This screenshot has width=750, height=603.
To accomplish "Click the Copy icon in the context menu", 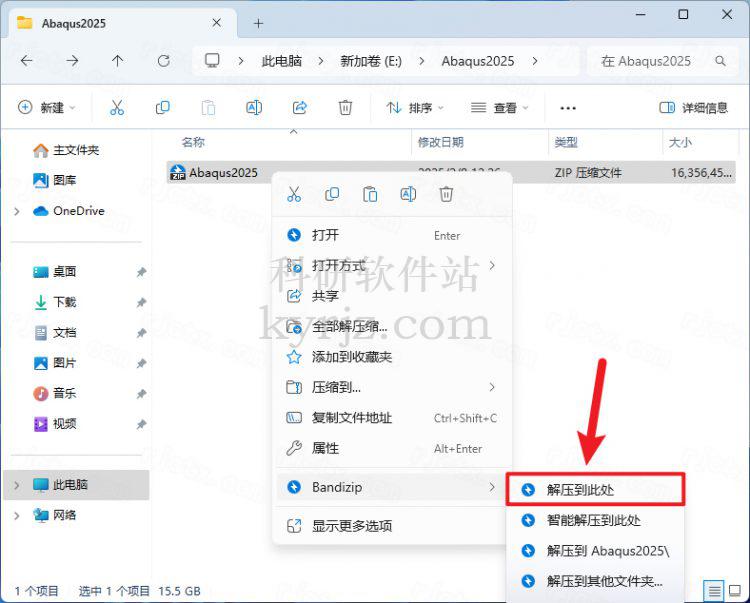I will point(332,195).
